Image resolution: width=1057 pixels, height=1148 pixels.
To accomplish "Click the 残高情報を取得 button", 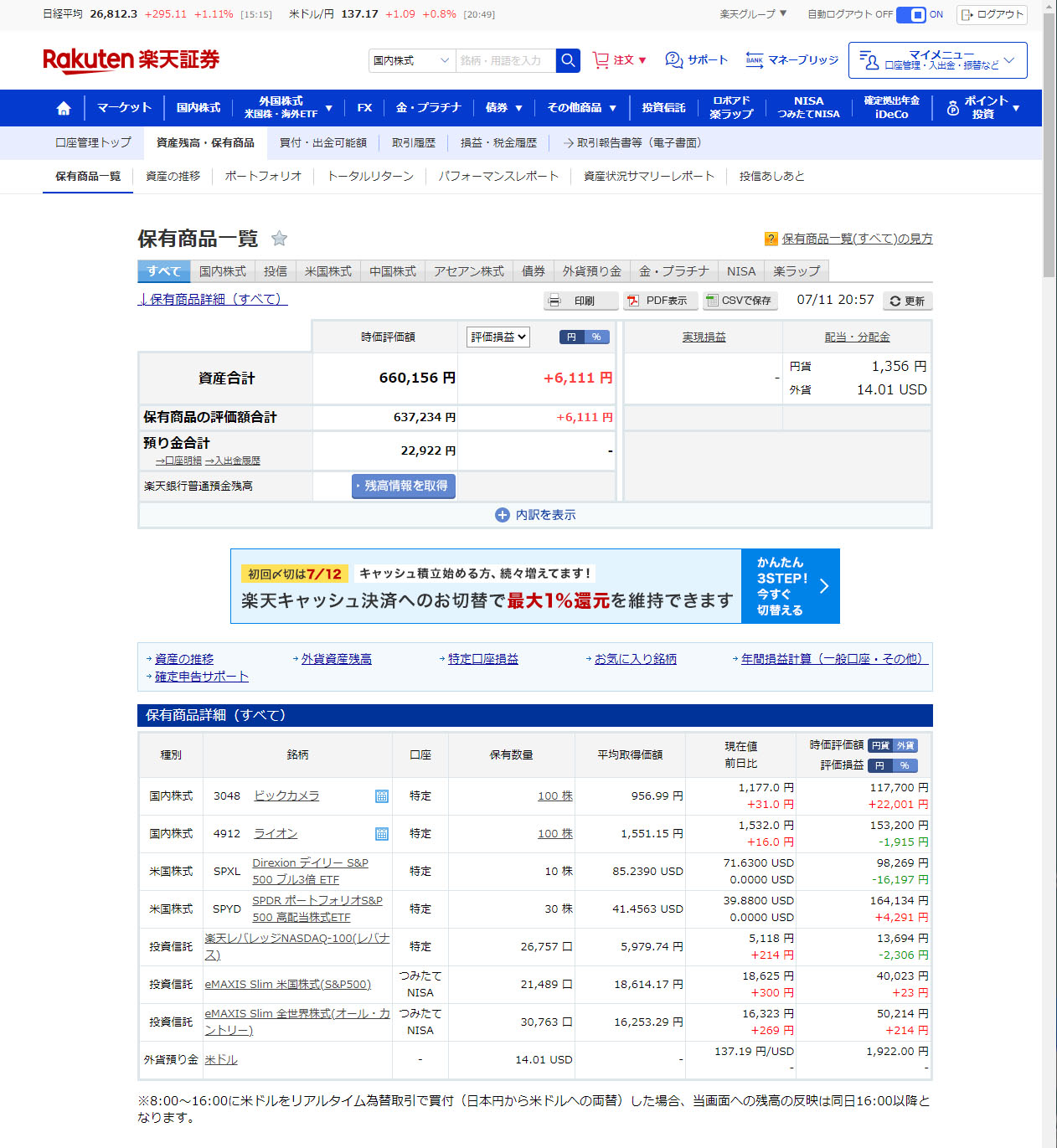I will click(404, 486).
